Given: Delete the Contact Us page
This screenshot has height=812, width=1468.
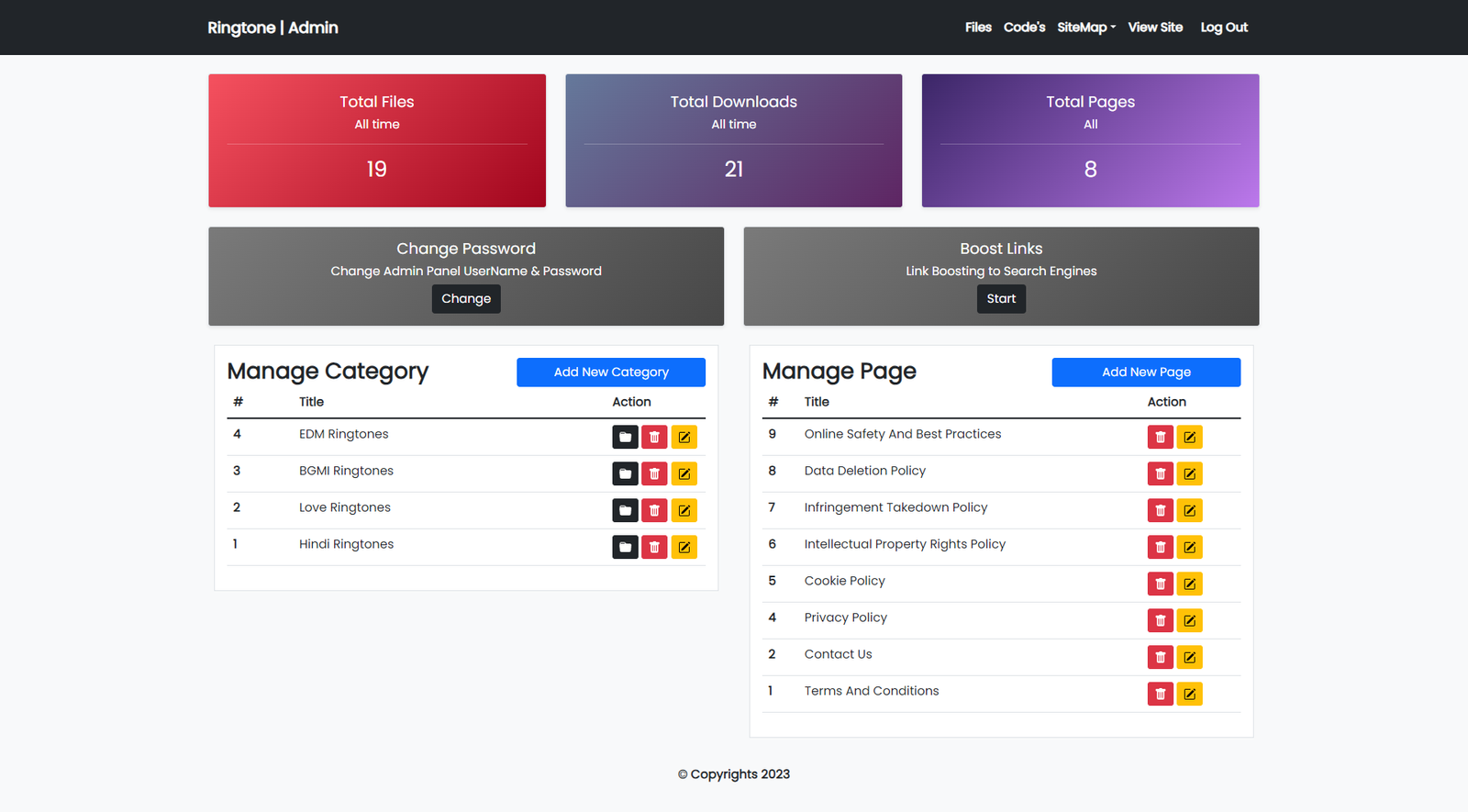Looking at the screenshot, I should click(x=1160, y=657).
